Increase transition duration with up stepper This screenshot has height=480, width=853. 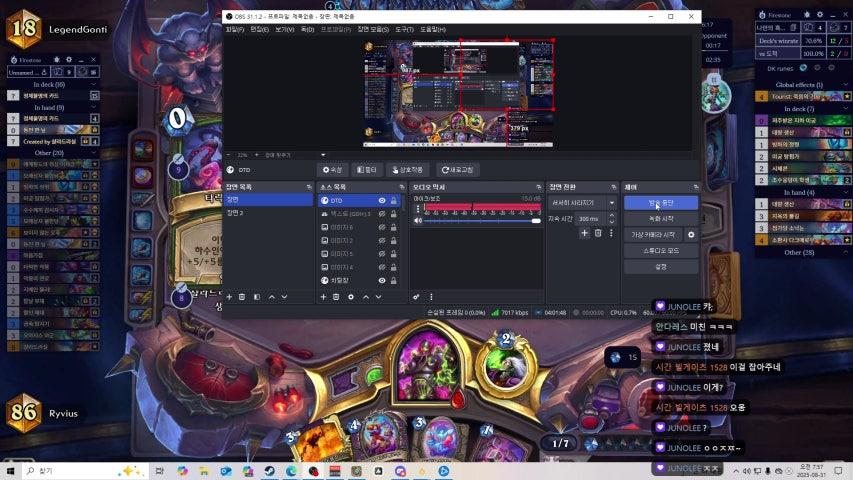pyautogui.click(x=612, y=216)
